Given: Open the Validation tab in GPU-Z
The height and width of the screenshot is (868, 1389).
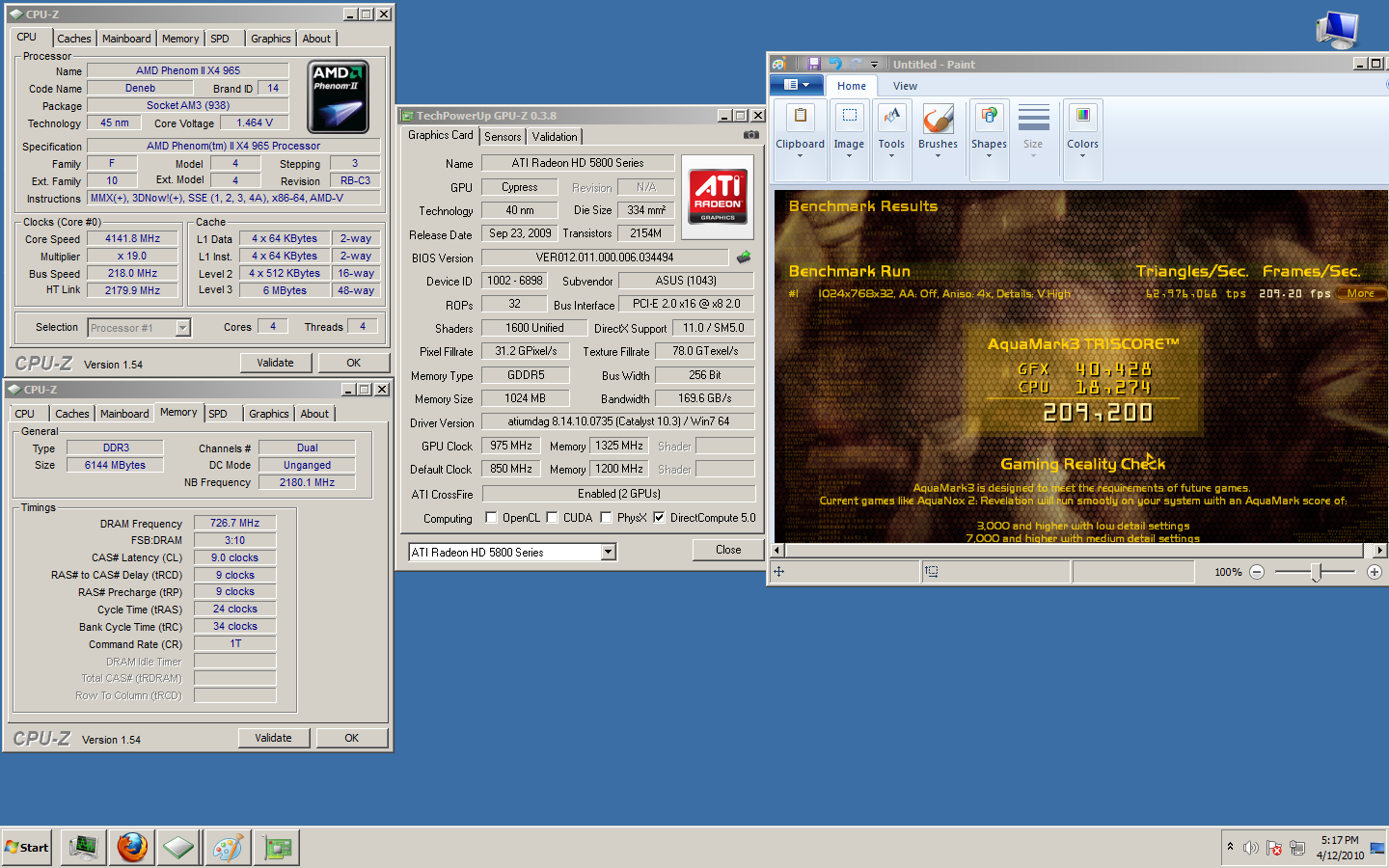Looking at the screenshot, I should pyautogui.click(x=555, y=137).
